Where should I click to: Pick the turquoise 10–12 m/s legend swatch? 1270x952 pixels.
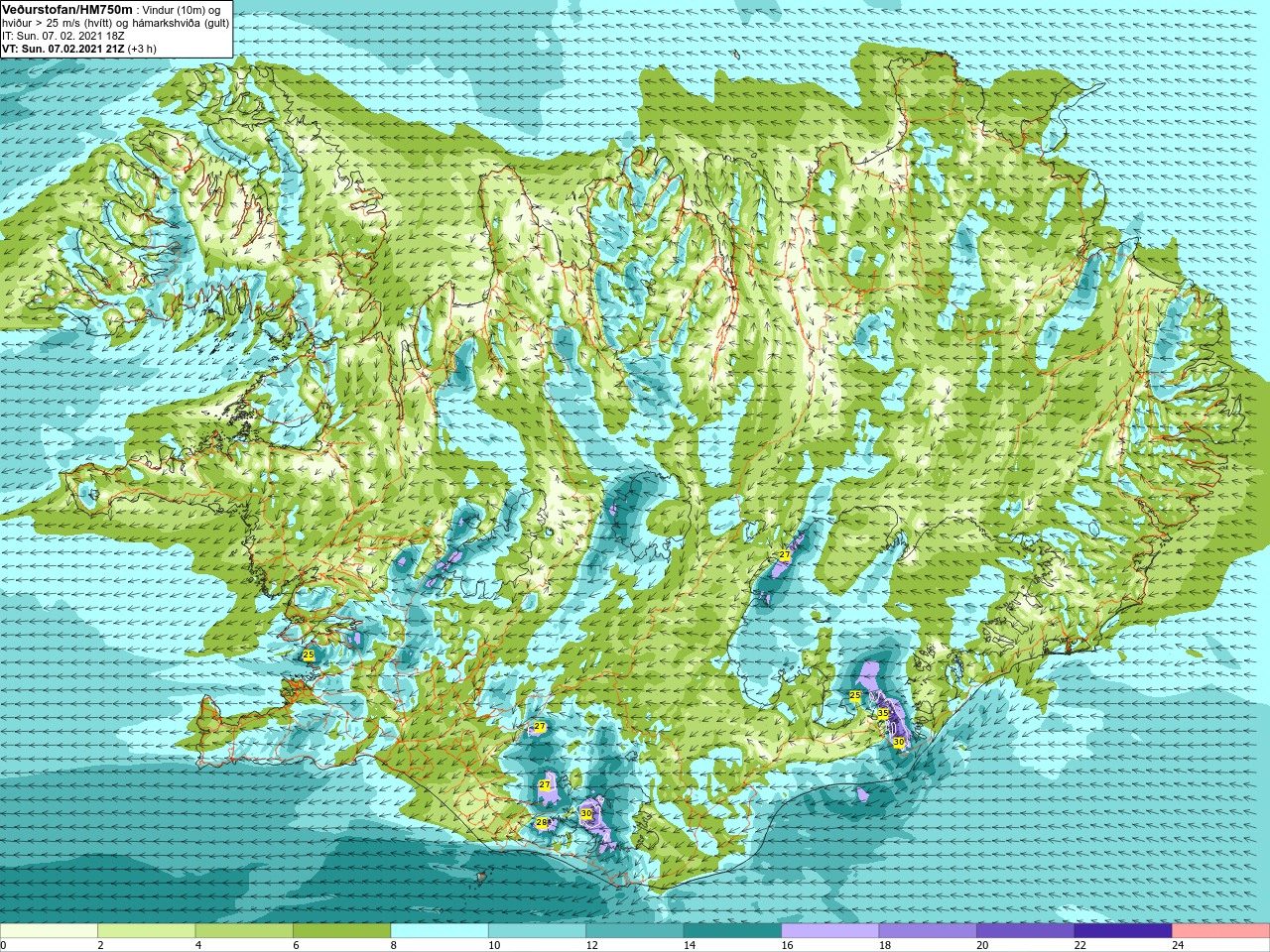[x=537, y=931]
